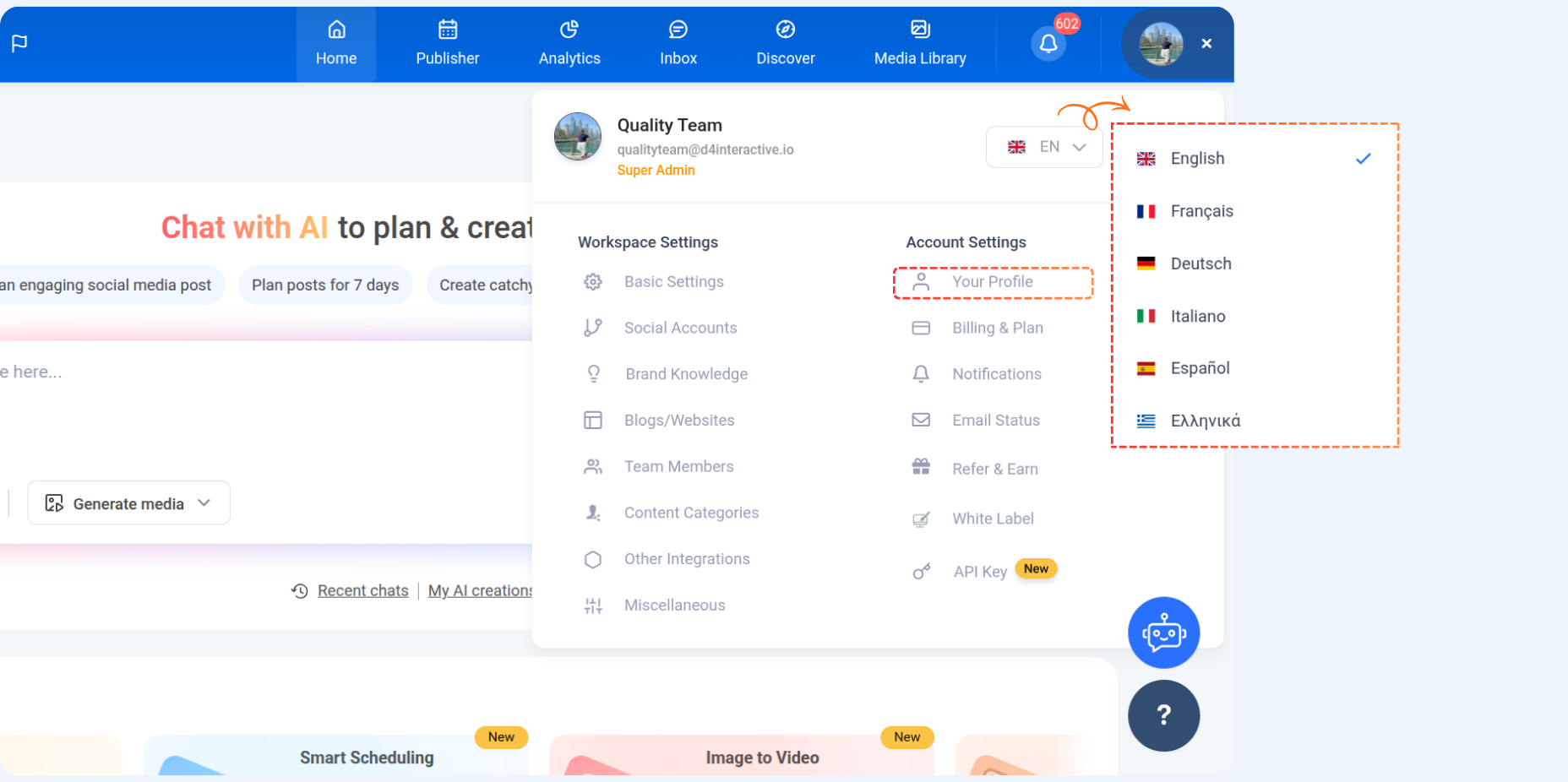The width and height of the screenshot is (1568, 782).
Task: Click the Content Categories icon
Action: [x=593, y=513]
